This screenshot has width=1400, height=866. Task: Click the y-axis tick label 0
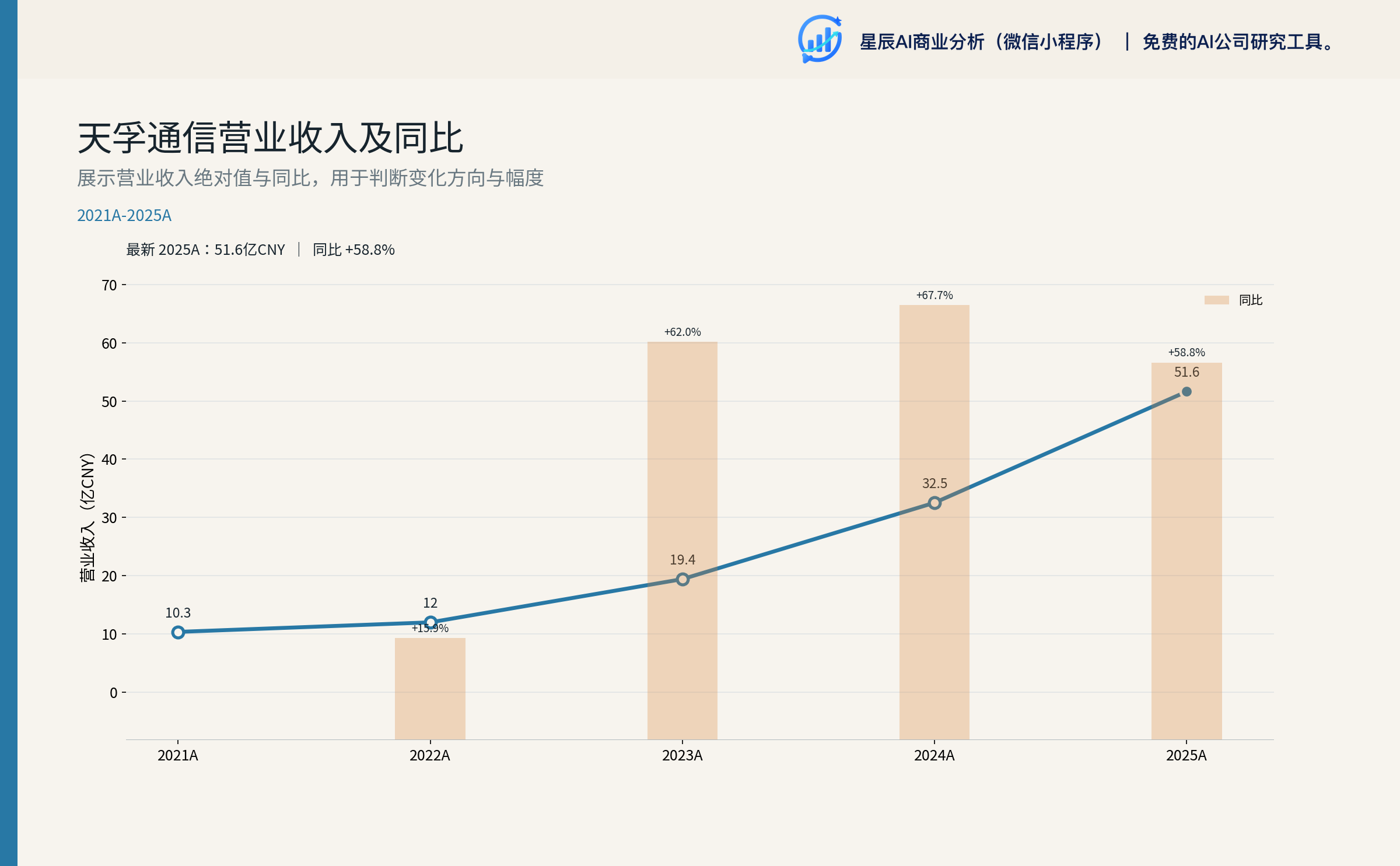[x=114, y=693]
